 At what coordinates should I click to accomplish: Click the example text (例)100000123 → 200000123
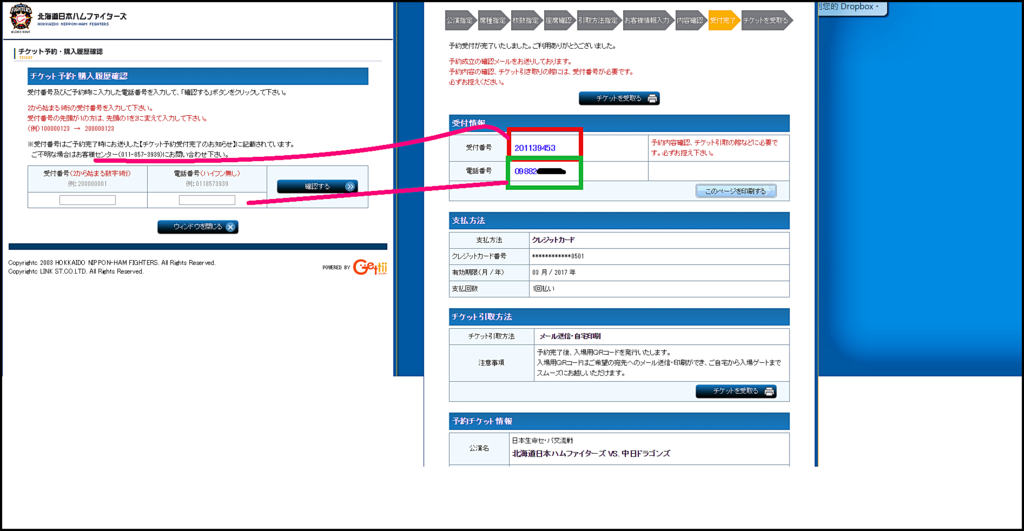pos(71,129)
